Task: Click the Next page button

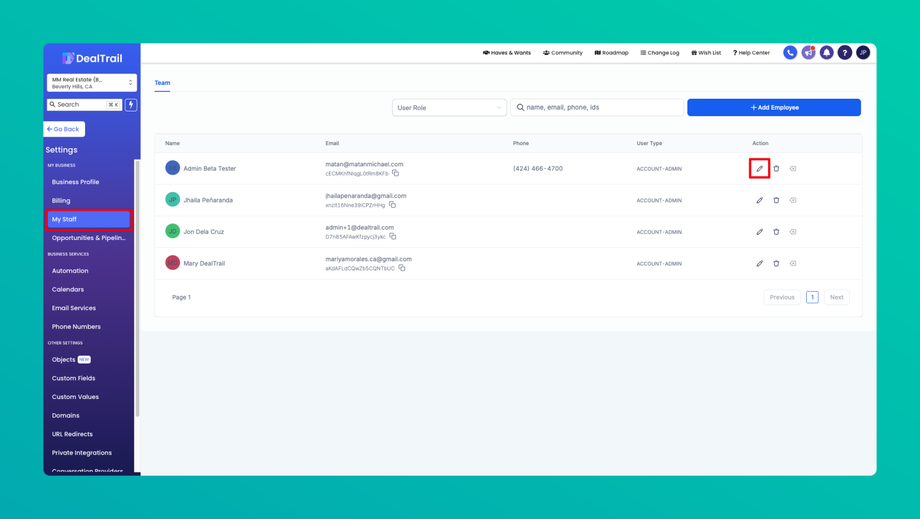Action: click(836, 297)
